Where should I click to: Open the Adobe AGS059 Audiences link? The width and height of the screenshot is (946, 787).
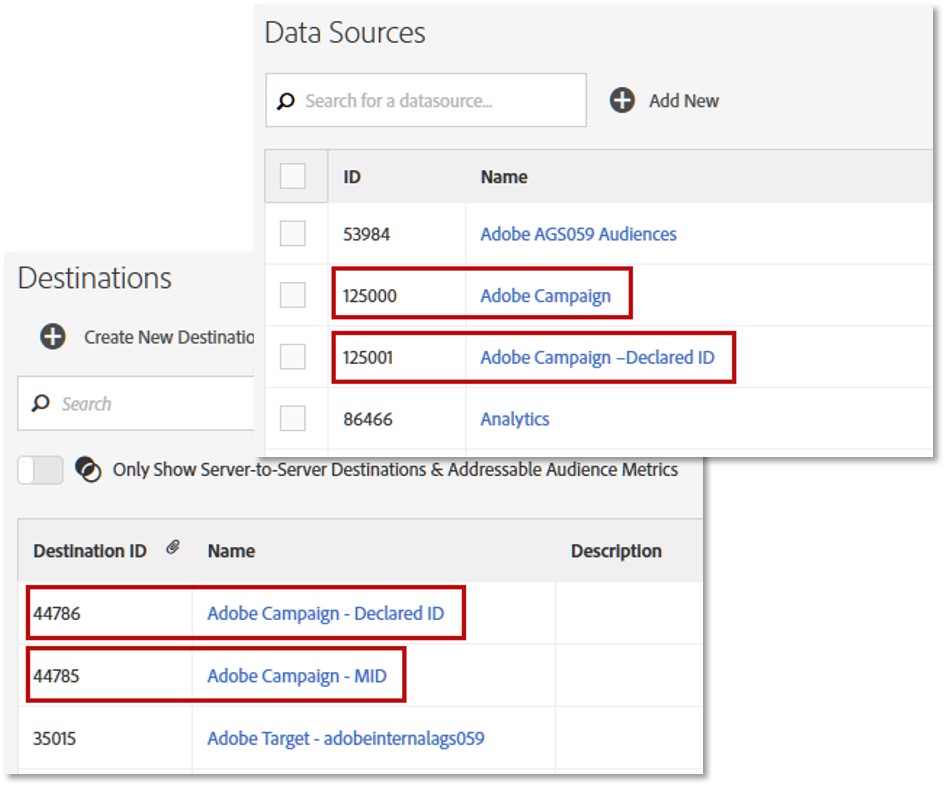coord(578,234)
